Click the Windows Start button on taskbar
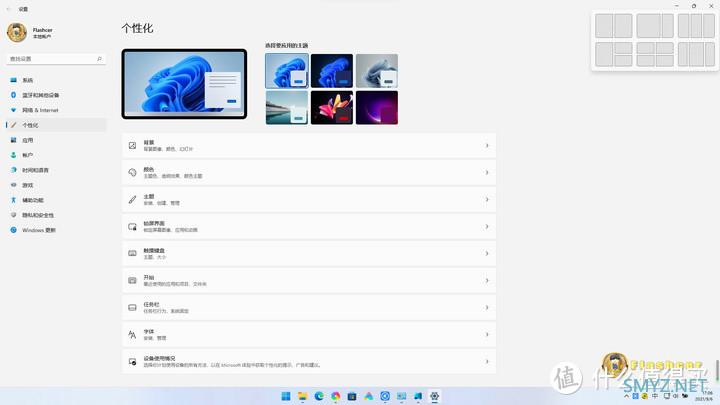720x405 pixels. pos(286,396)
